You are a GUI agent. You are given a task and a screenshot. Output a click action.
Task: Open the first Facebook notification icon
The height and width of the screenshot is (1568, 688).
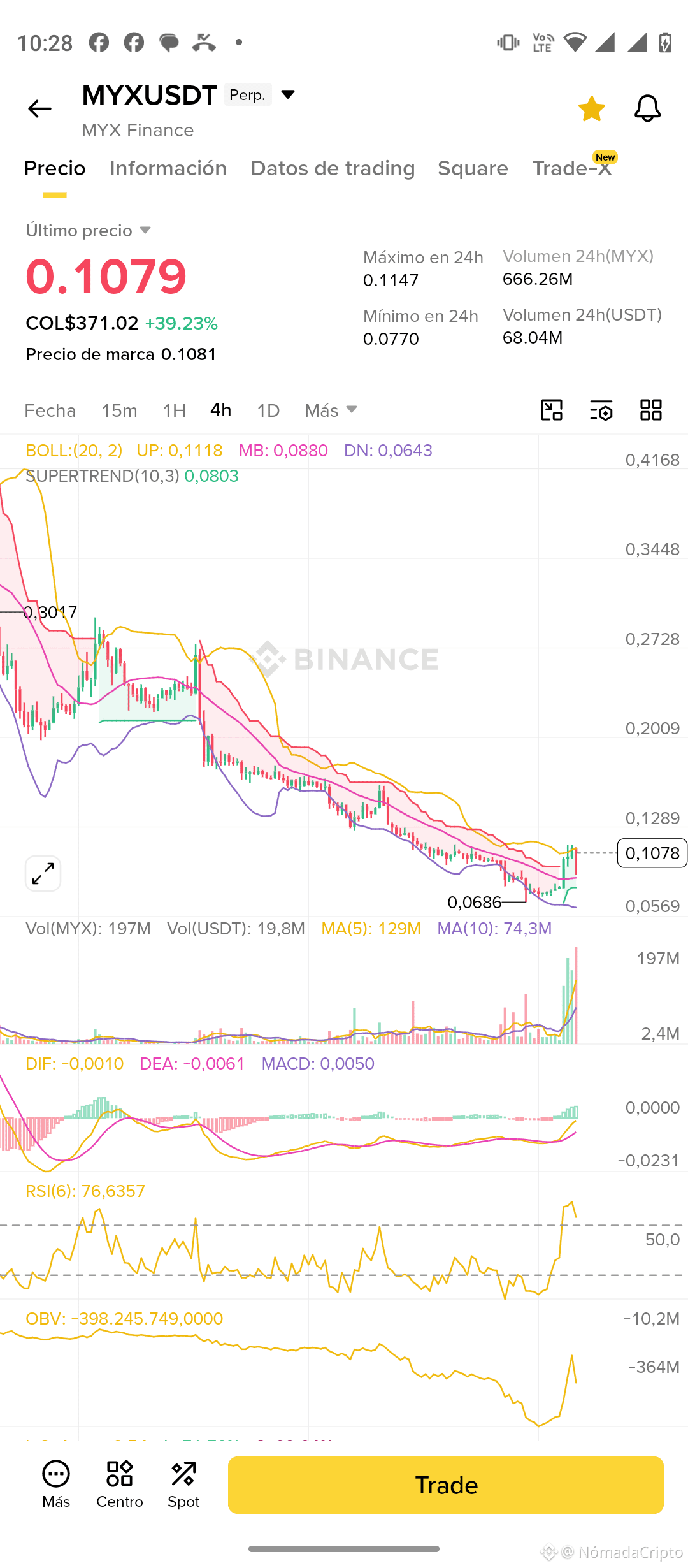(99, 43)
